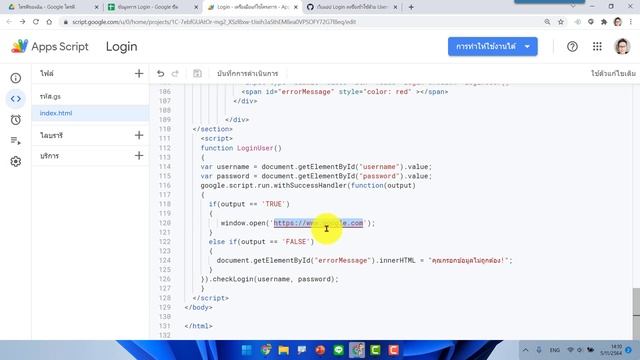This screenshot has height=360, width=640.
Task: Open a new browser tab
Action: pyautogui.click(x=411, y=7)
